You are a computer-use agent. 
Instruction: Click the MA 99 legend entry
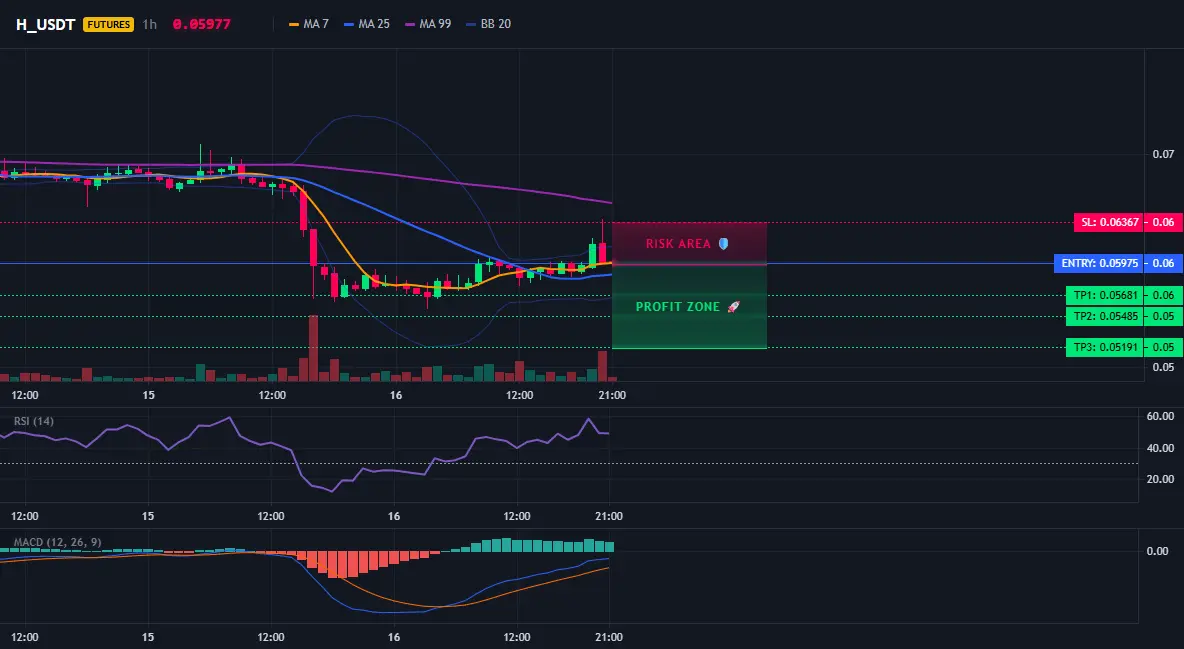coord(428,24)
